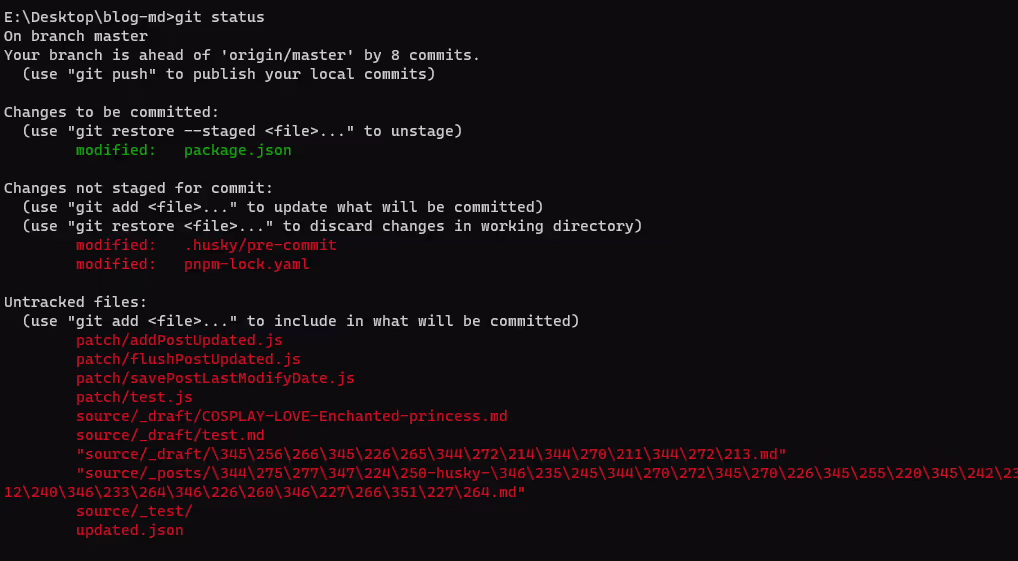Click patch/savePostLastModifyDate.js in untracked files
Screen dimensions: 1018x561
[x=215, y=378]
